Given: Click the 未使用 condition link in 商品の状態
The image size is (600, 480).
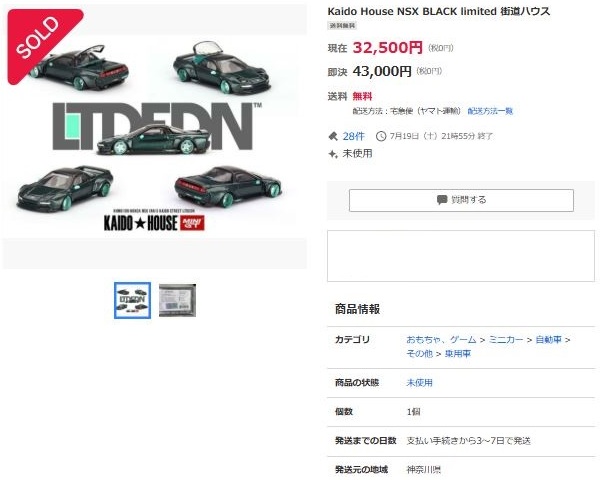Looking at the screenshot, I should coord(419,382).
